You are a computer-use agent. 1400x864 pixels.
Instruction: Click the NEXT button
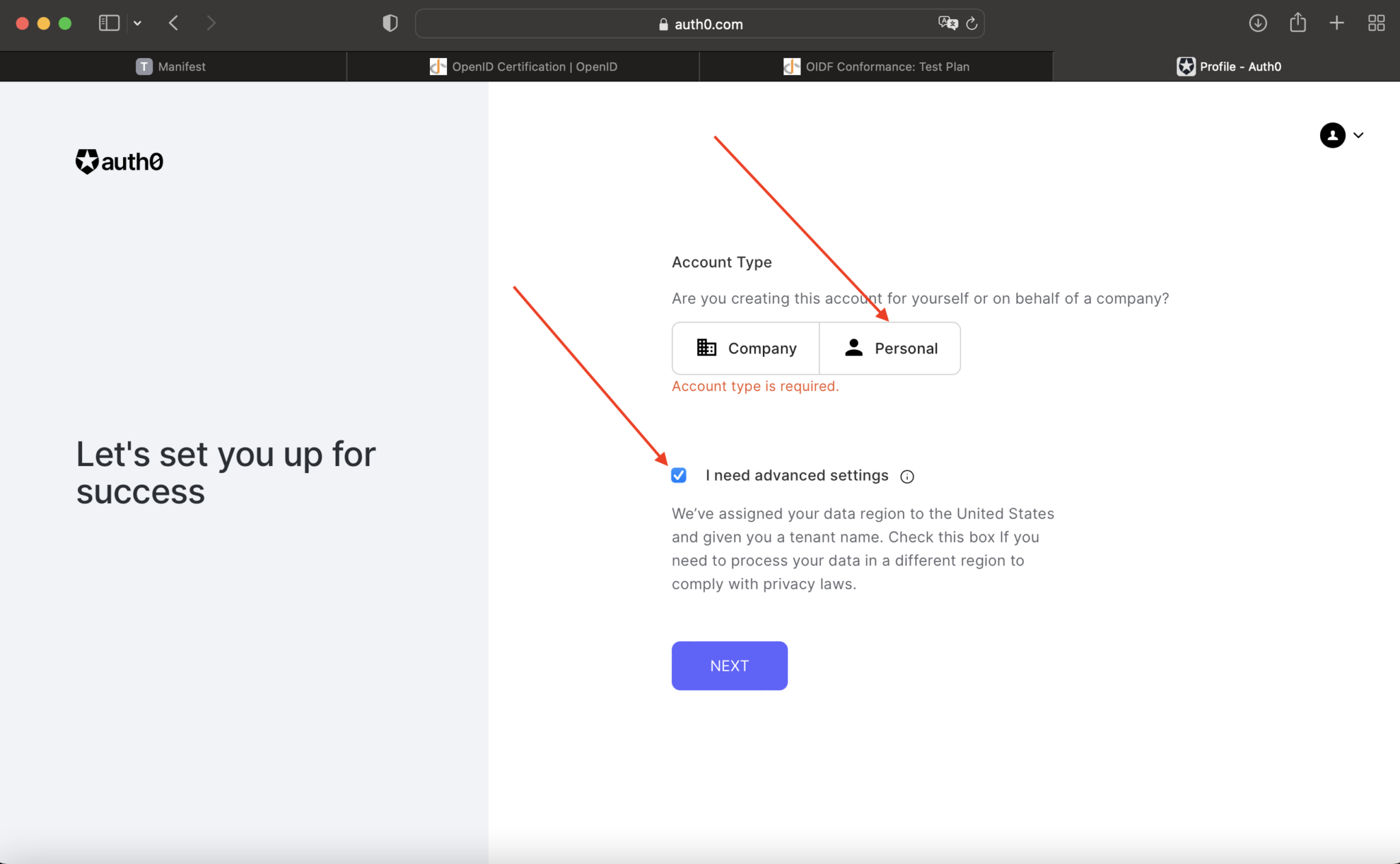(x=729, y=665)
